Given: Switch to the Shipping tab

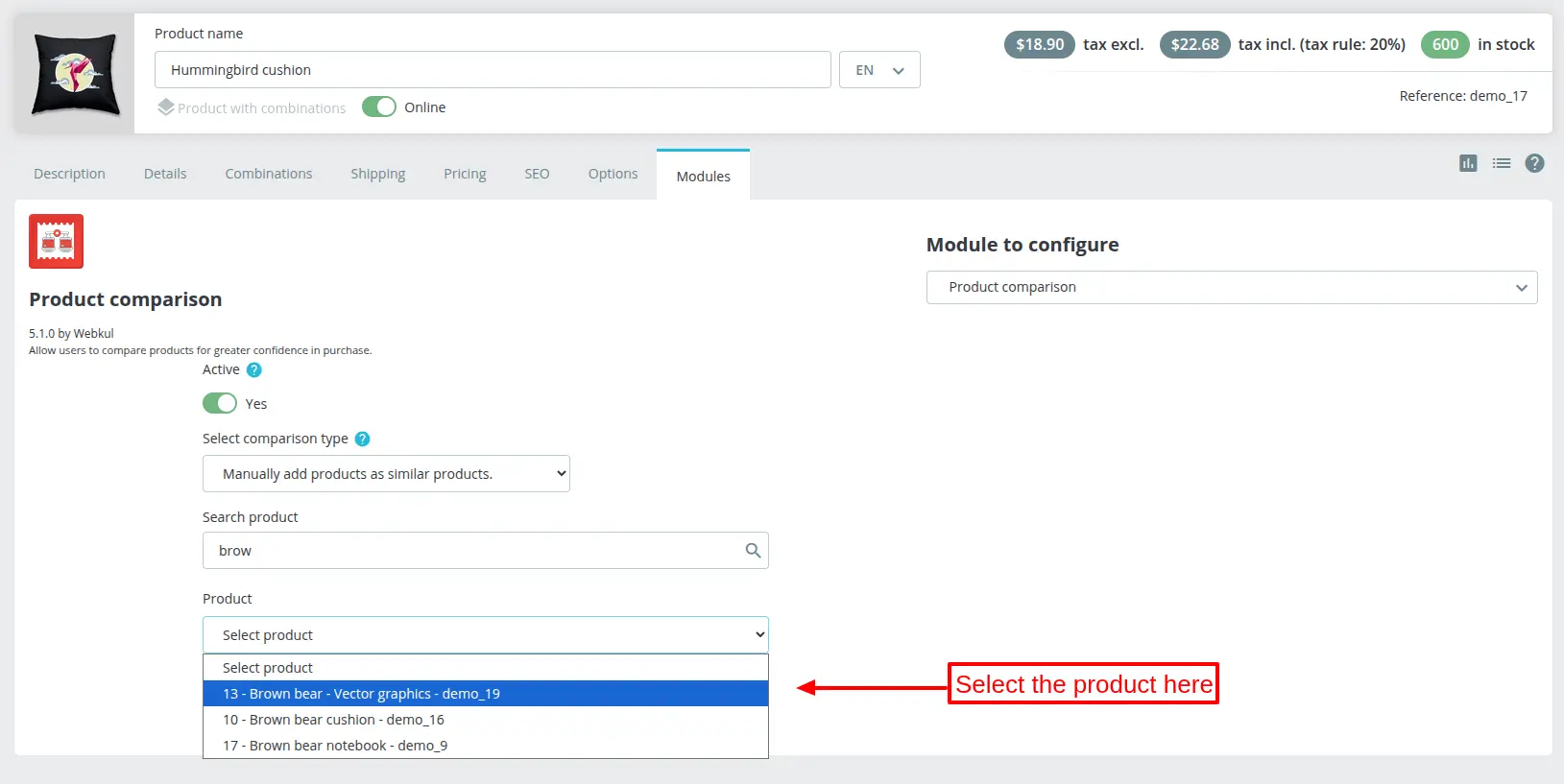Looking at the screenshot, I should point(377,174).
